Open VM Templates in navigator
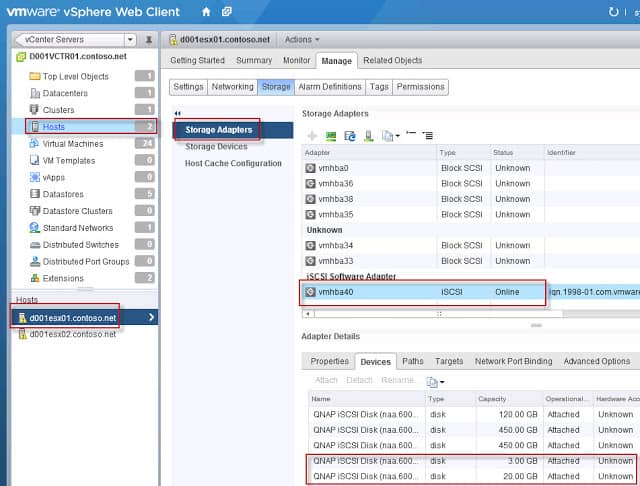Image resolution: width=640 pixels, height=486 pixels. (x=69, y=160)
